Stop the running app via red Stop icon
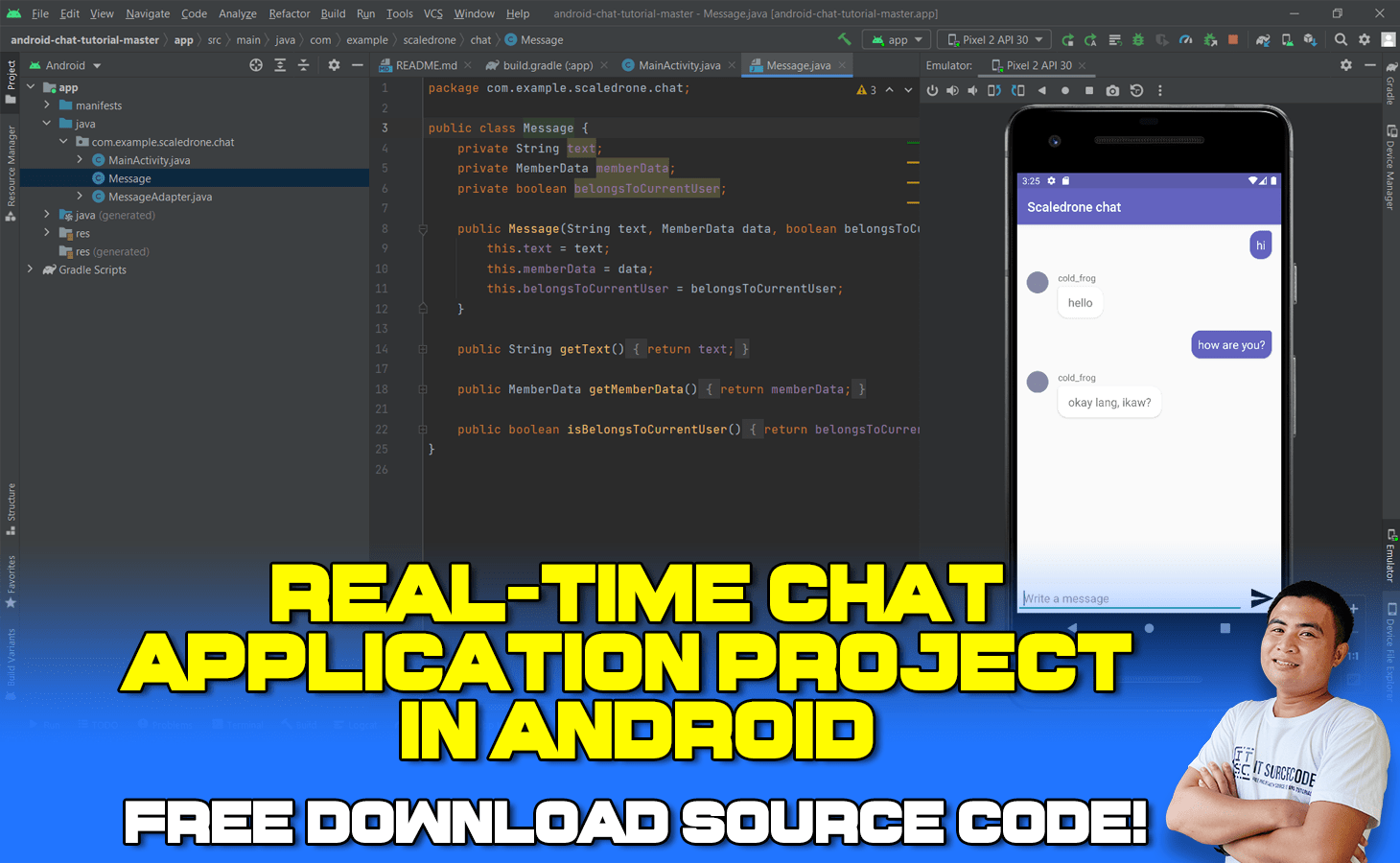This screenshot has width=1400, height=863. pyautogui.click(x=1233, y=39)
